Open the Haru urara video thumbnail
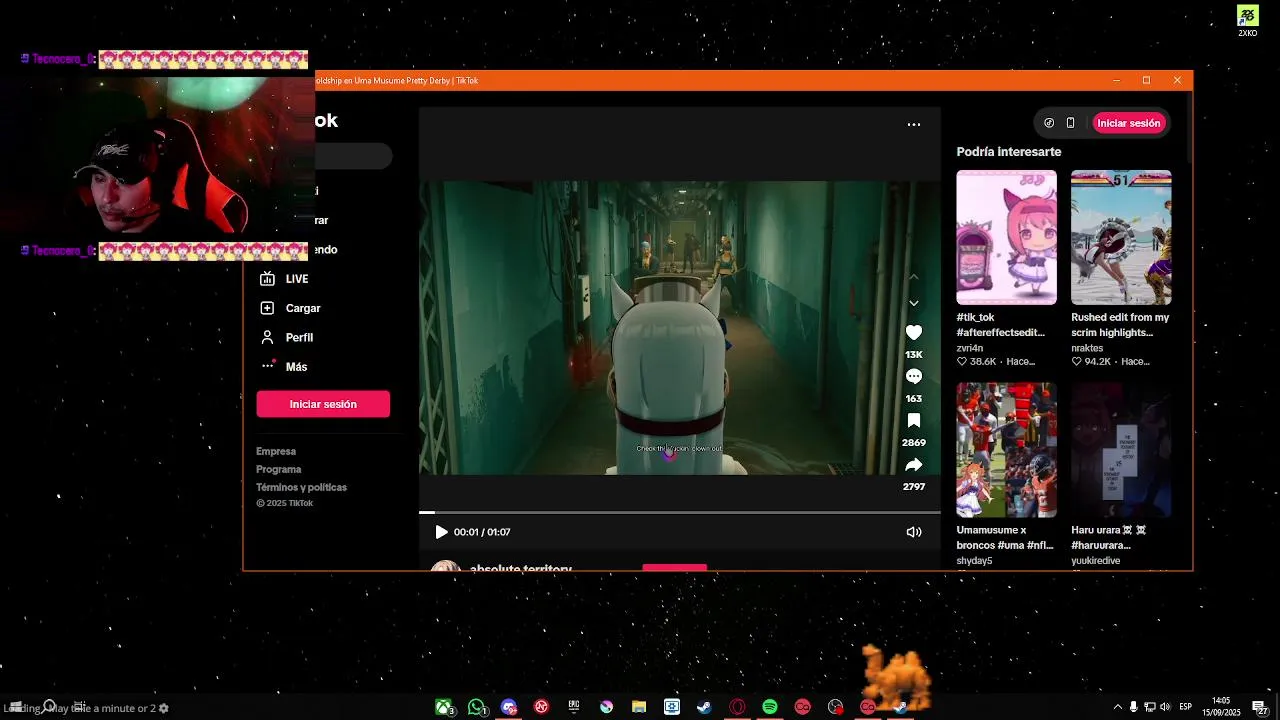This screenshot has height=720, width=1280. (x=1121, y=450)
